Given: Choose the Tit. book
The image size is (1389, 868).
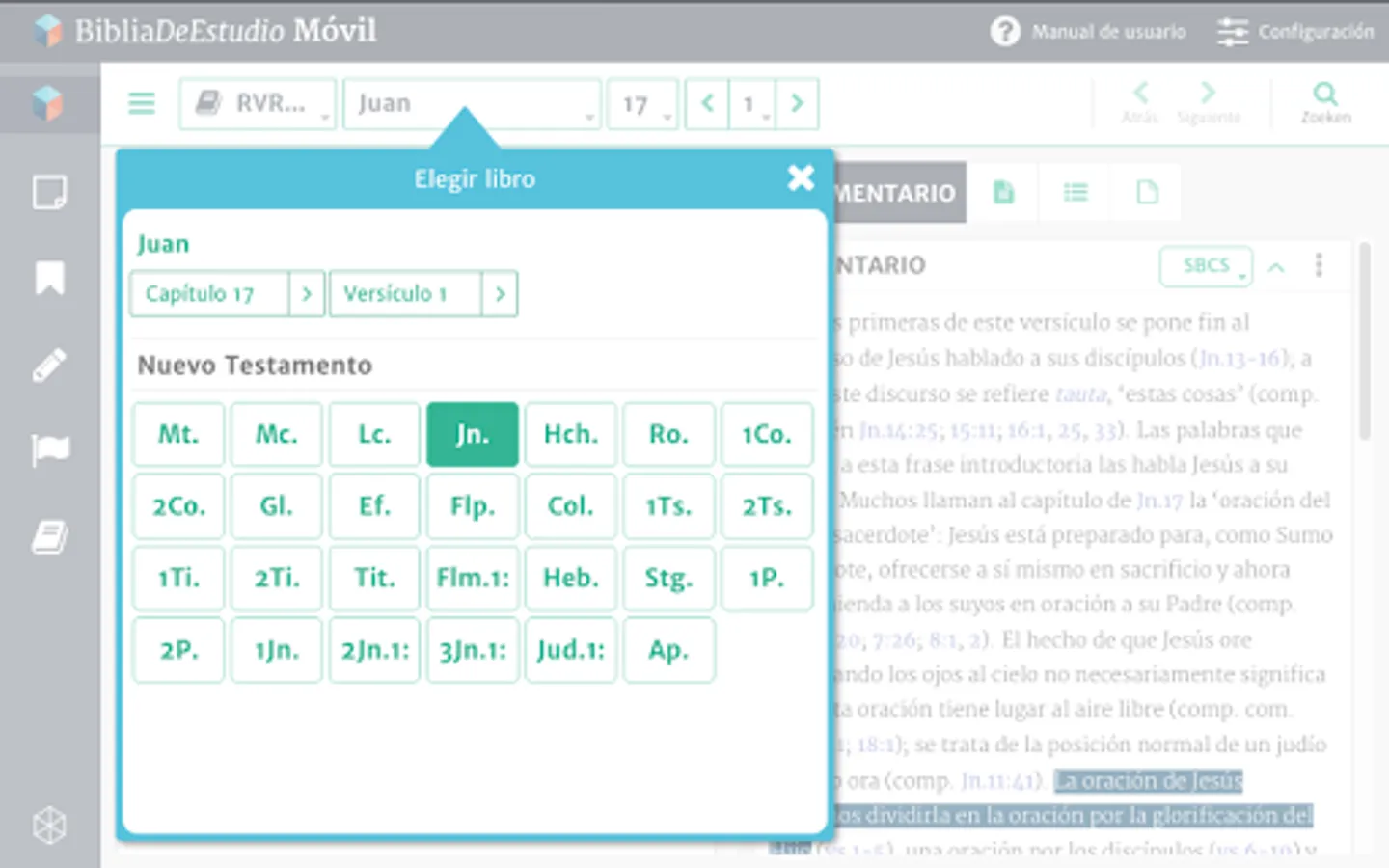Looking at the screenshot, I should point(374,578).
